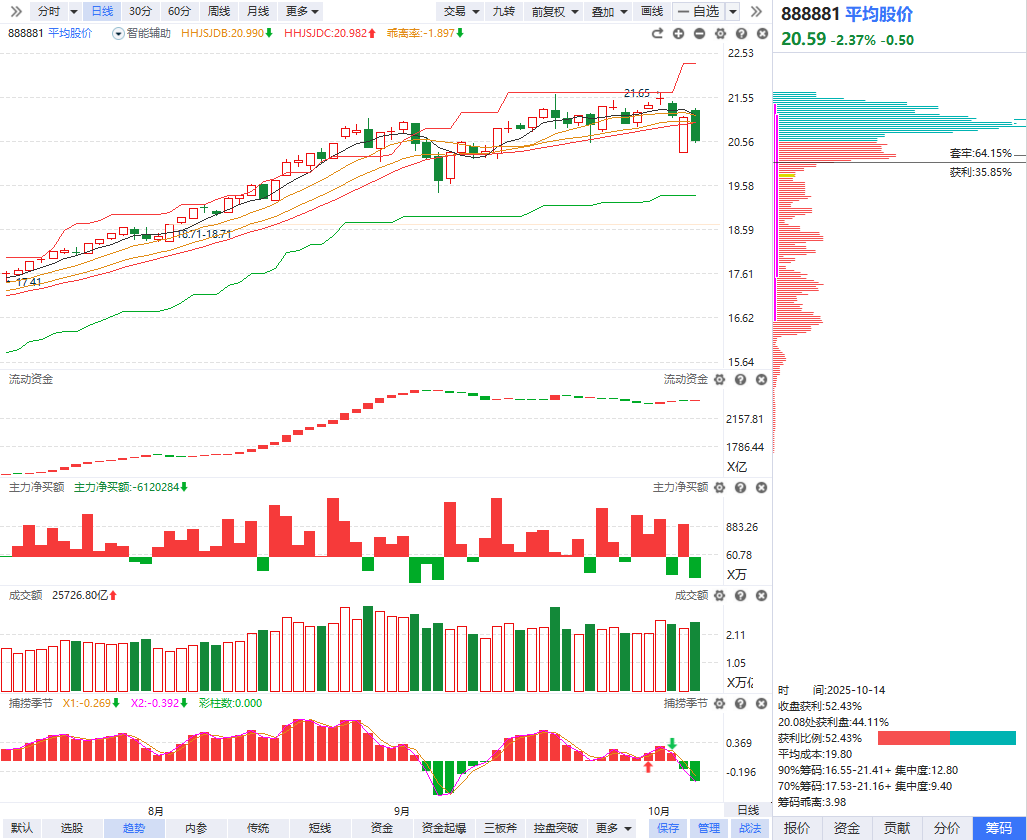Image resolution: width=1027 pixels, height=840 pixels.
Task: Open the 叠加 overlay dropdown
Action: pyautogui.click(x=609, y=11)
